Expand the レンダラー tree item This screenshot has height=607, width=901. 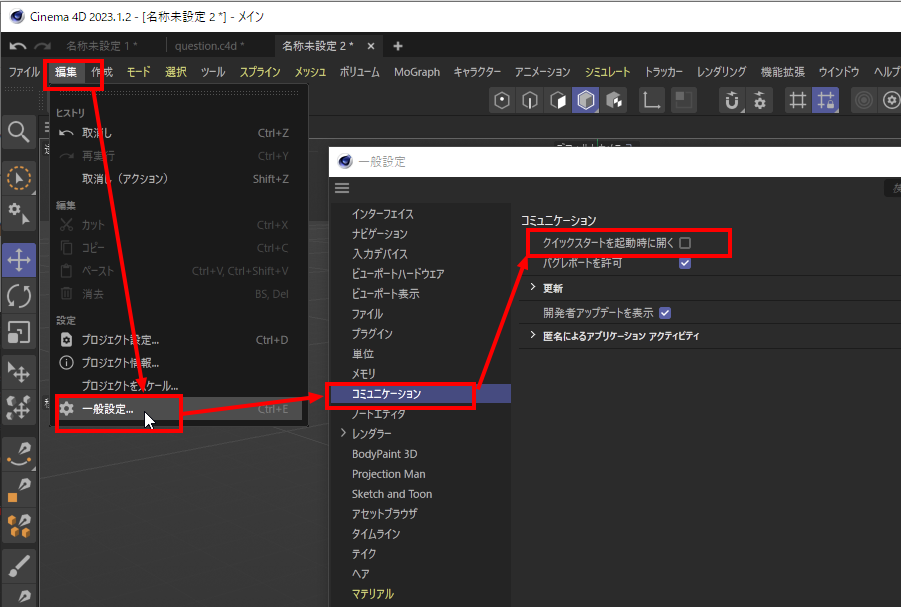[x=343, y=433]
